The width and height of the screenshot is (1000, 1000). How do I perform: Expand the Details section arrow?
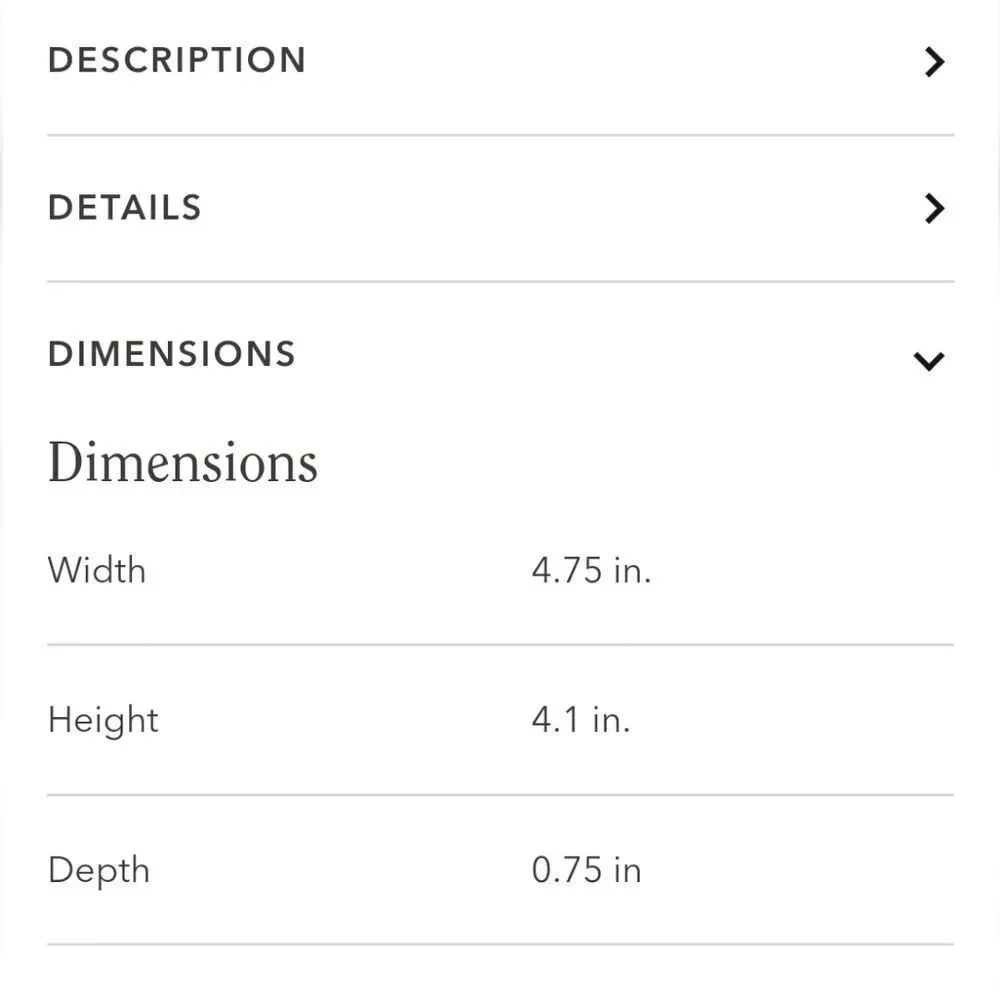934,209
